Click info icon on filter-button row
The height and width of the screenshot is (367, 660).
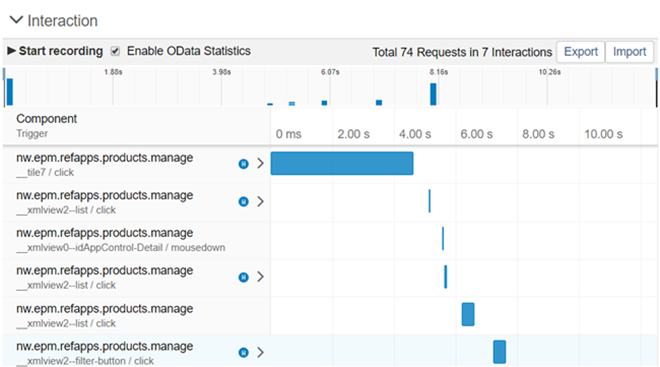tap(243, 352)
